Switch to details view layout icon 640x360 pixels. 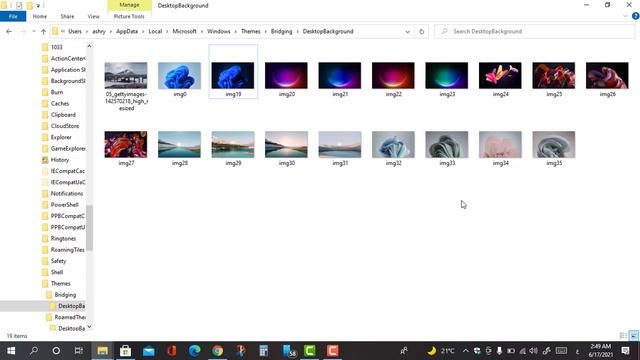click(623, 336)
